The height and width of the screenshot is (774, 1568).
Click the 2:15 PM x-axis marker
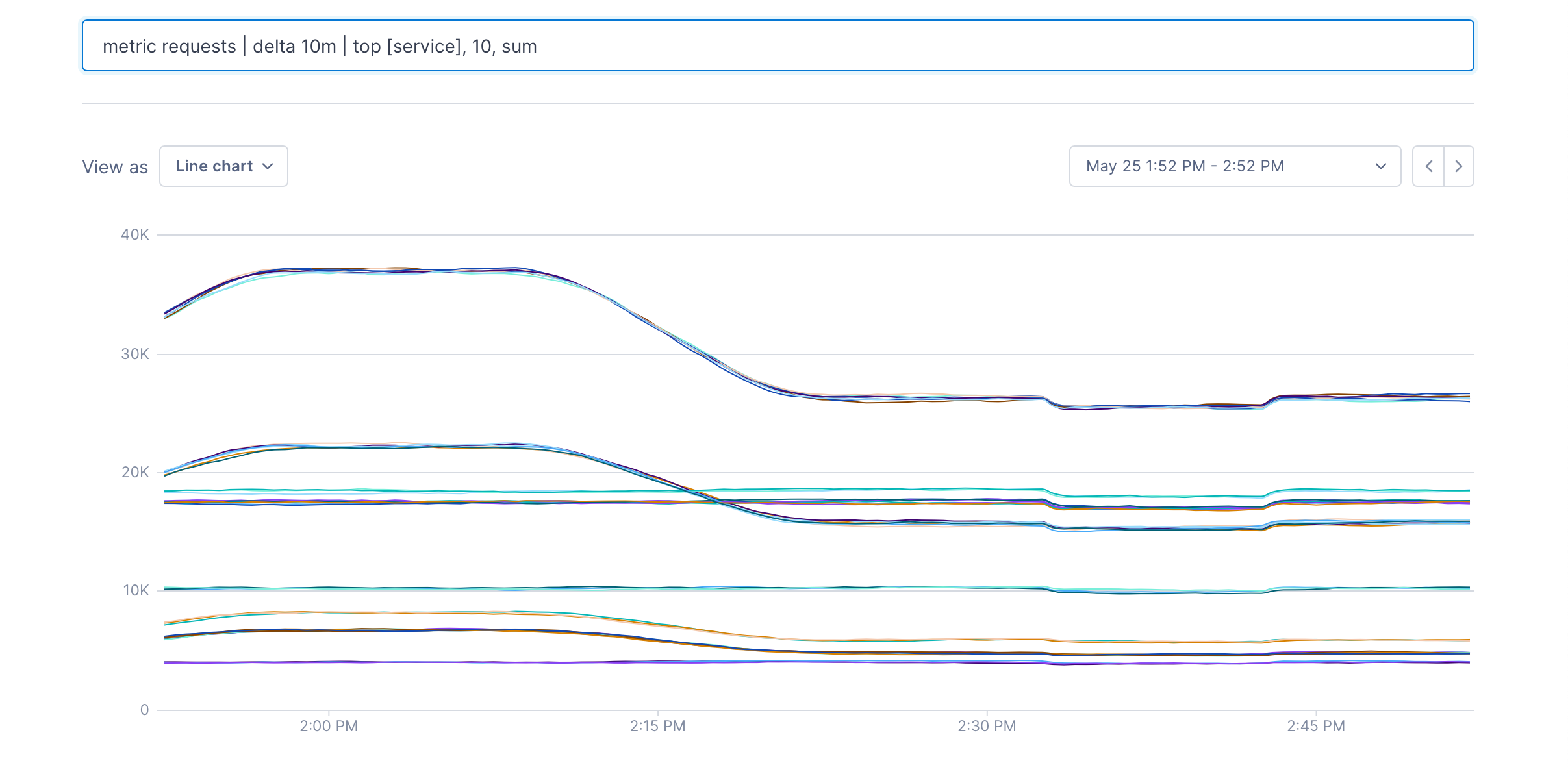[657, 726]
